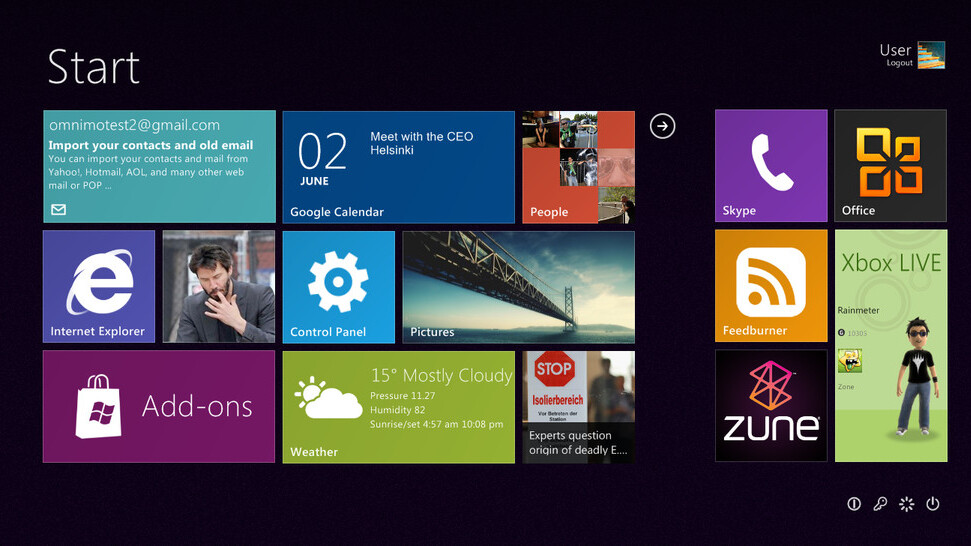Launch the Zune tile

pyautogui.click(x=771, y=405)
